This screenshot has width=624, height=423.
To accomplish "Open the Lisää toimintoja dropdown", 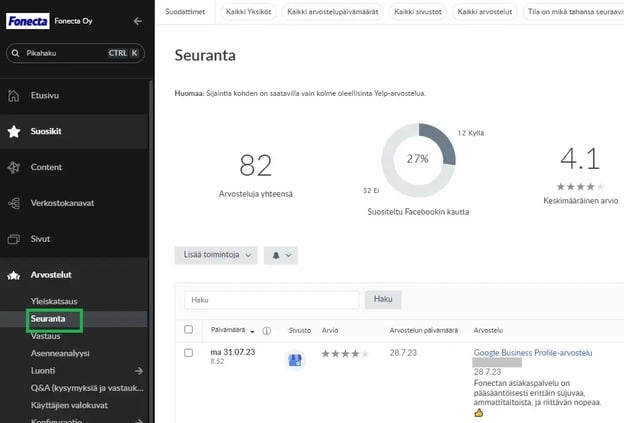I will coord(216,255).
